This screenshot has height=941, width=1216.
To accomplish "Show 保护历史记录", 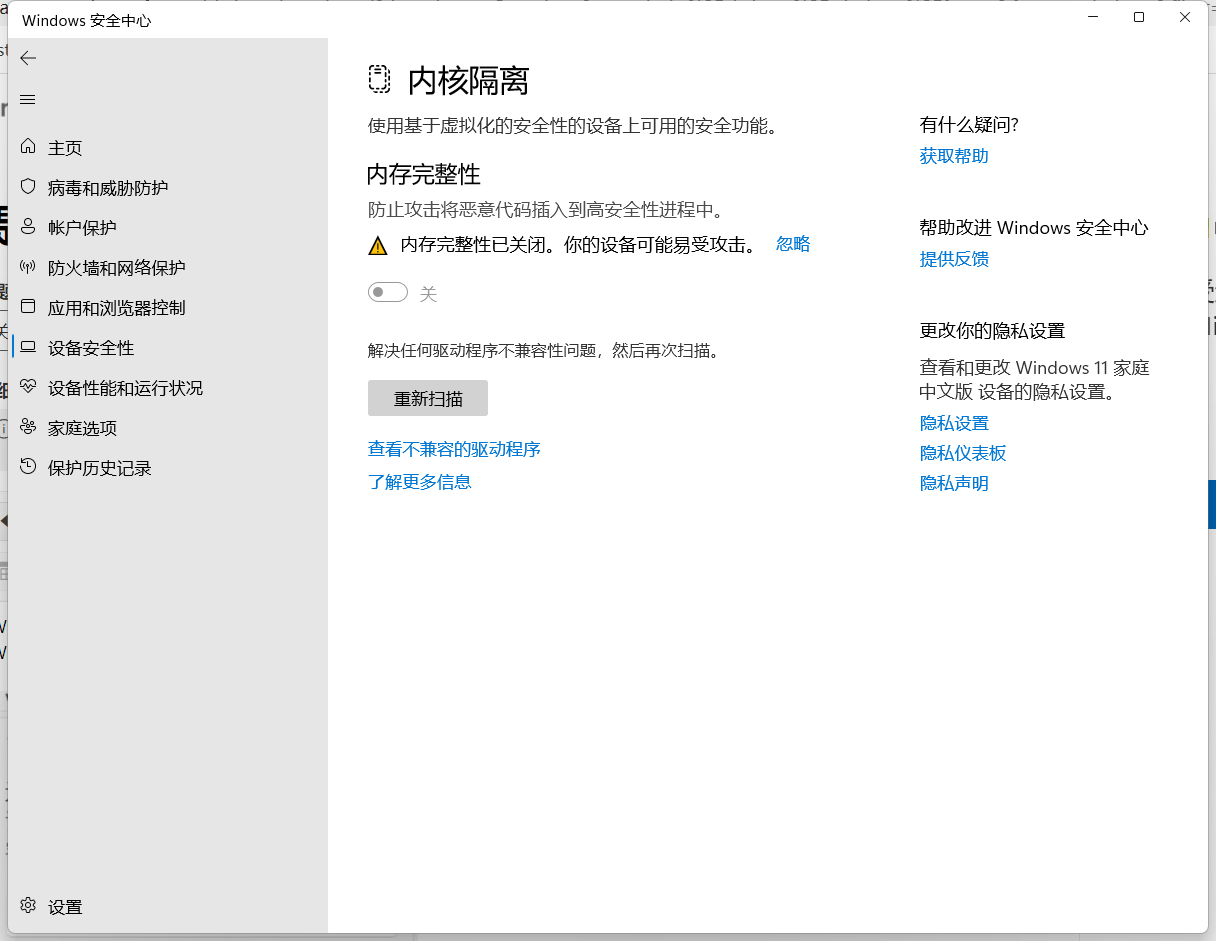I will pos(100,468).
